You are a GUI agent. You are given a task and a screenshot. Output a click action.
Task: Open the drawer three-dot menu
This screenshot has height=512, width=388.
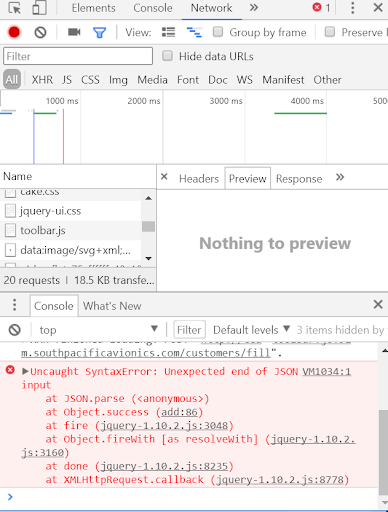(x=14, y=305)
